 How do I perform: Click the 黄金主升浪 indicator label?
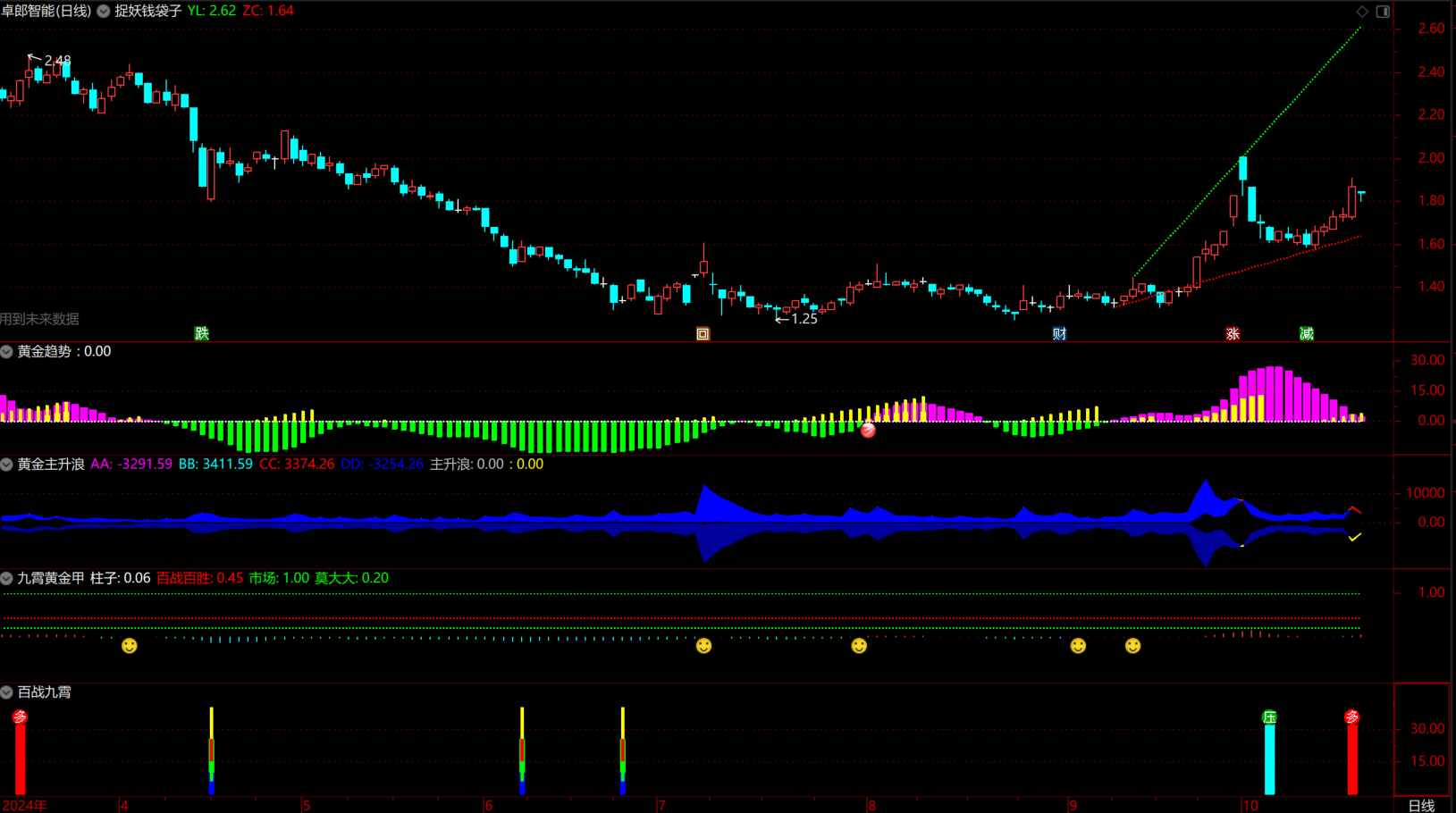click(51, 465)
